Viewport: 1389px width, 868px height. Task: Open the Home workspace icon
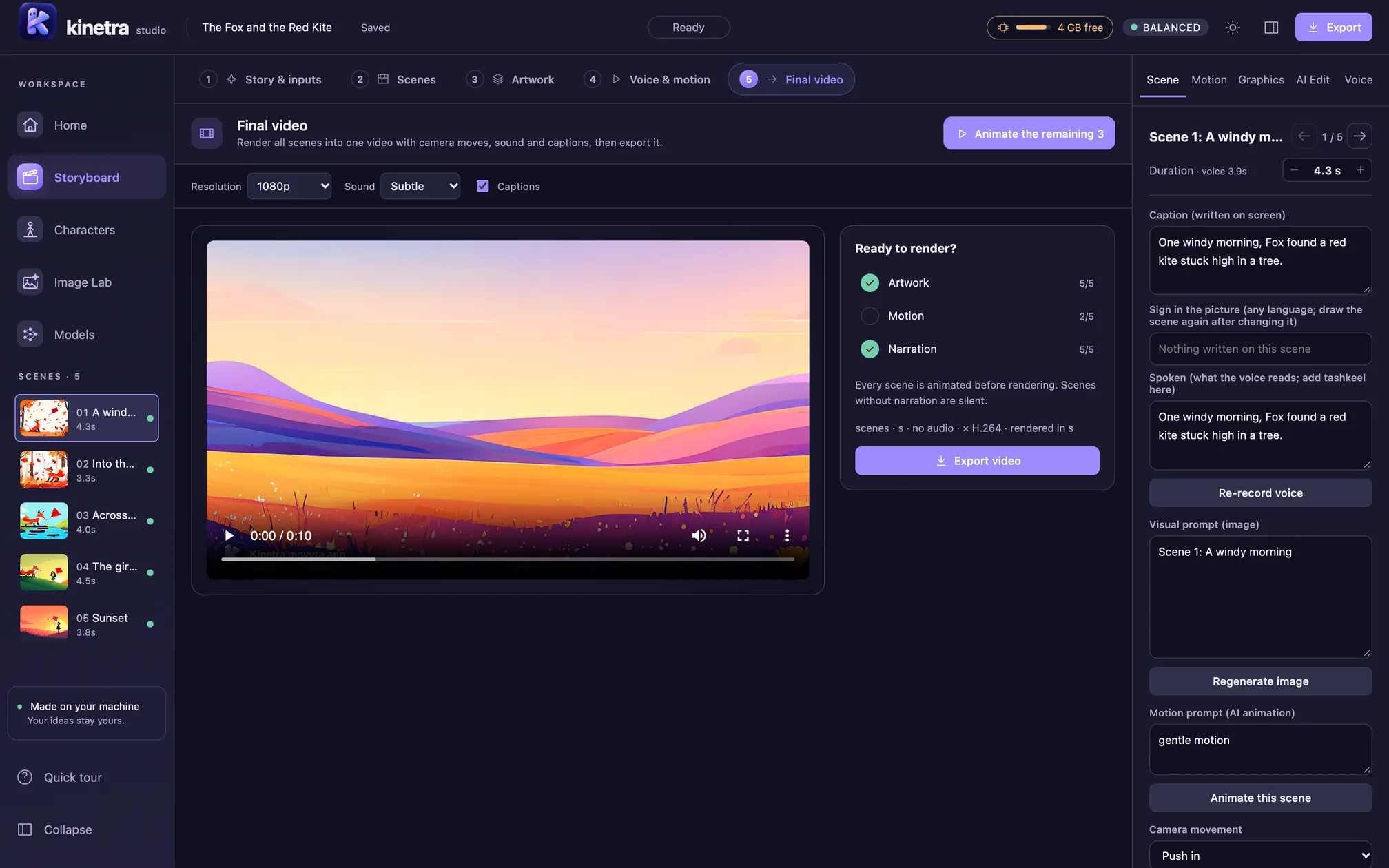[30, 125]
